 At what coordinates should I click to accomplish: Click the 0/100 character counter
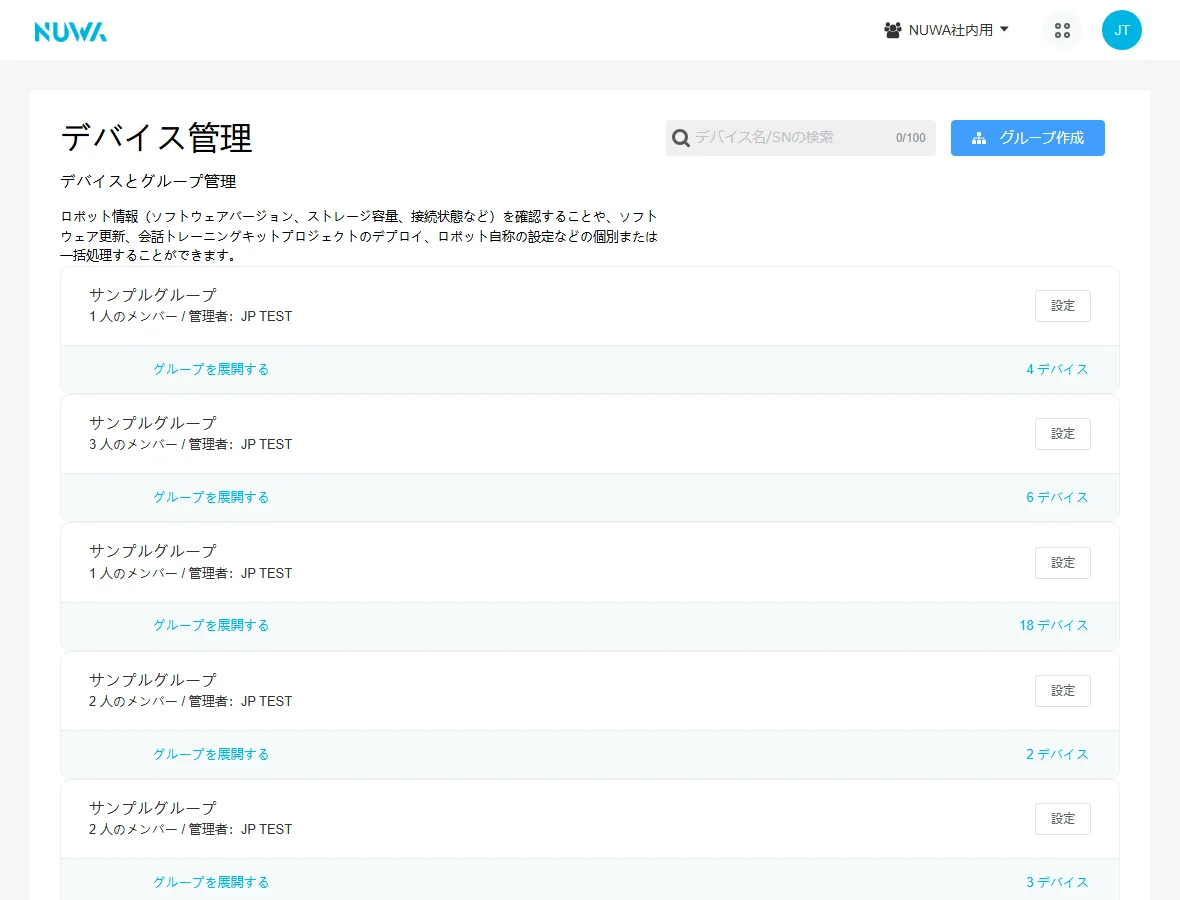[911, 138]
